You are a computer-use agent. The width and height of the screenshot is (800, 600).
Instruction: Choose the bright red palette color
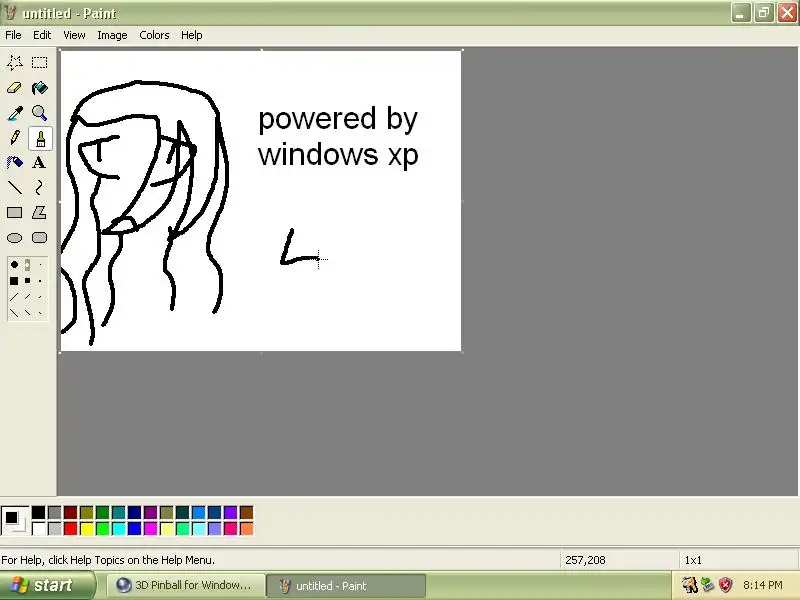pyautogui.click(x=70, y=528)
